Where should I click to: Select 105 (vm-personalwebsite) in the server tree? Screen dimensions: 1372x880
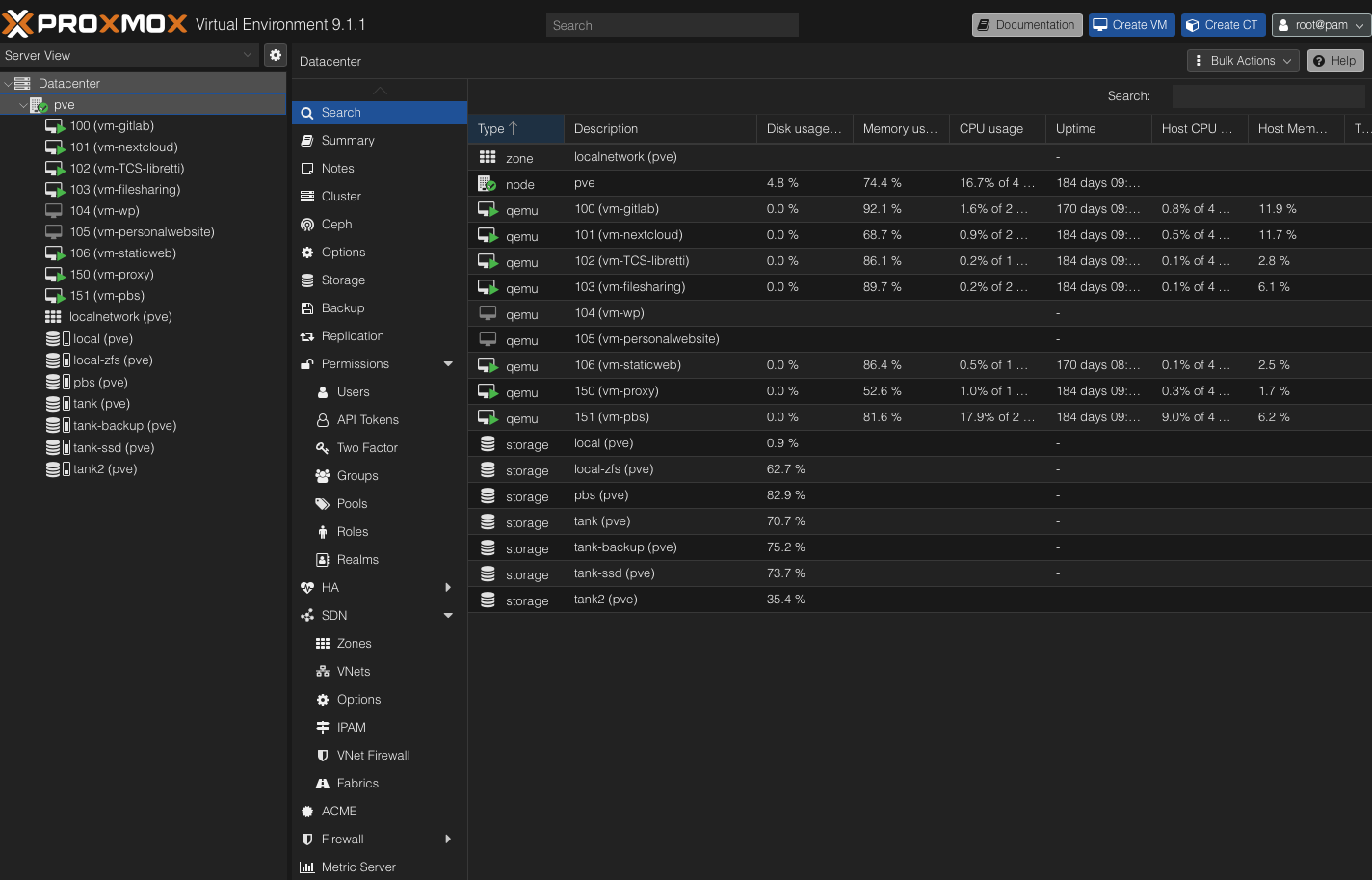pos(143,232)
